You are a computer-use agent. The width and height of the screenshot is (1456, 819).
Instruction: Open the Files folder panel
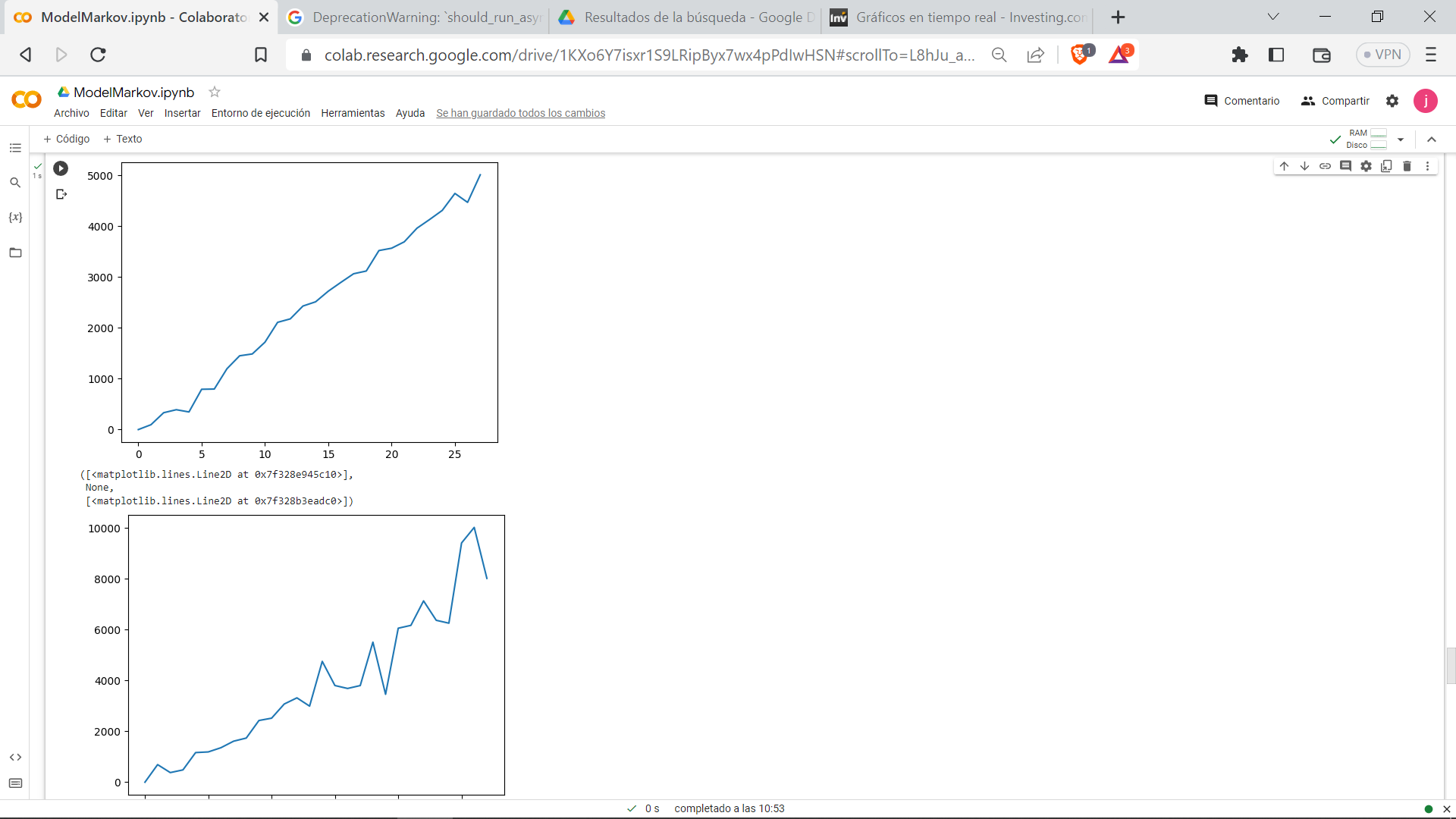coord(15,253)
